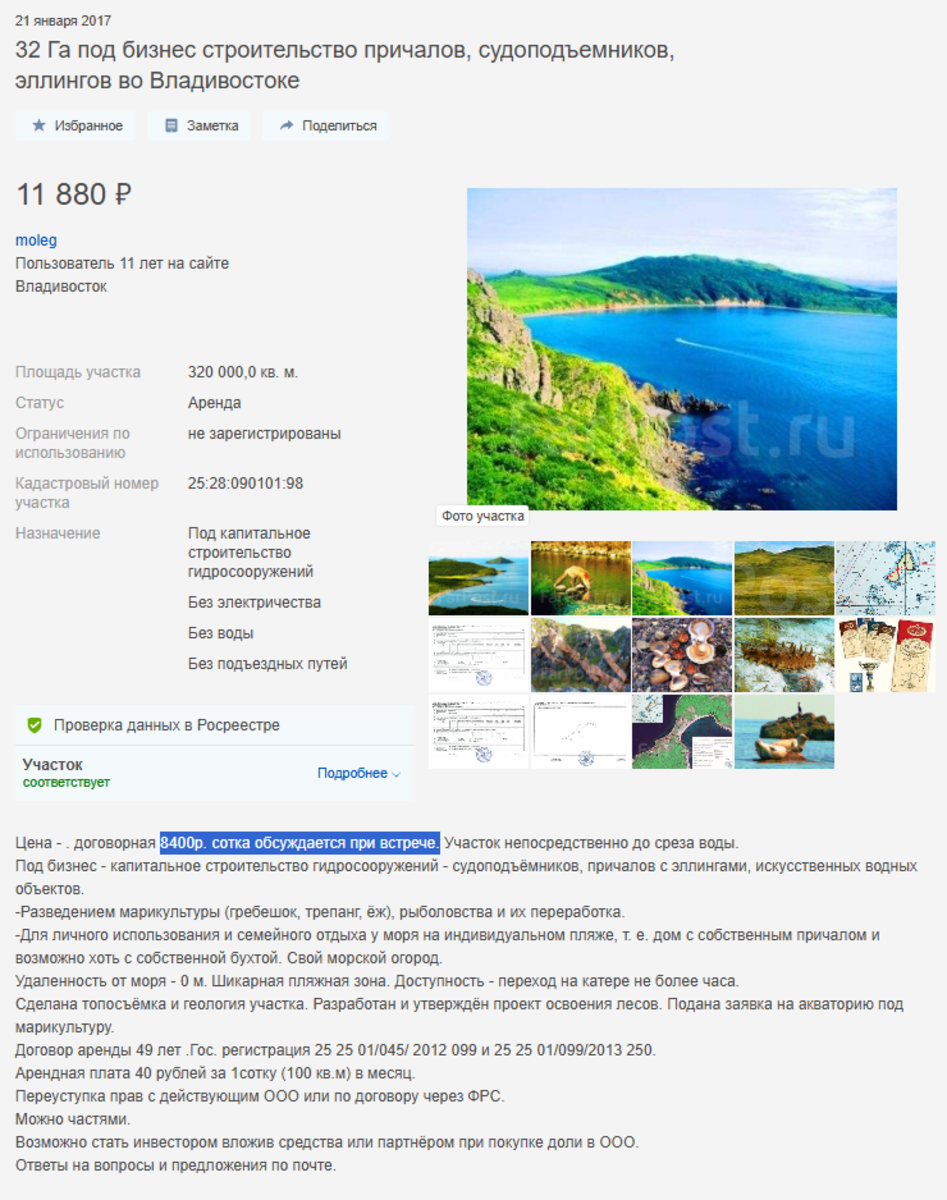Select the first thumbnail of the coastline
947x1200 pixels.
(x=479, y=578)
